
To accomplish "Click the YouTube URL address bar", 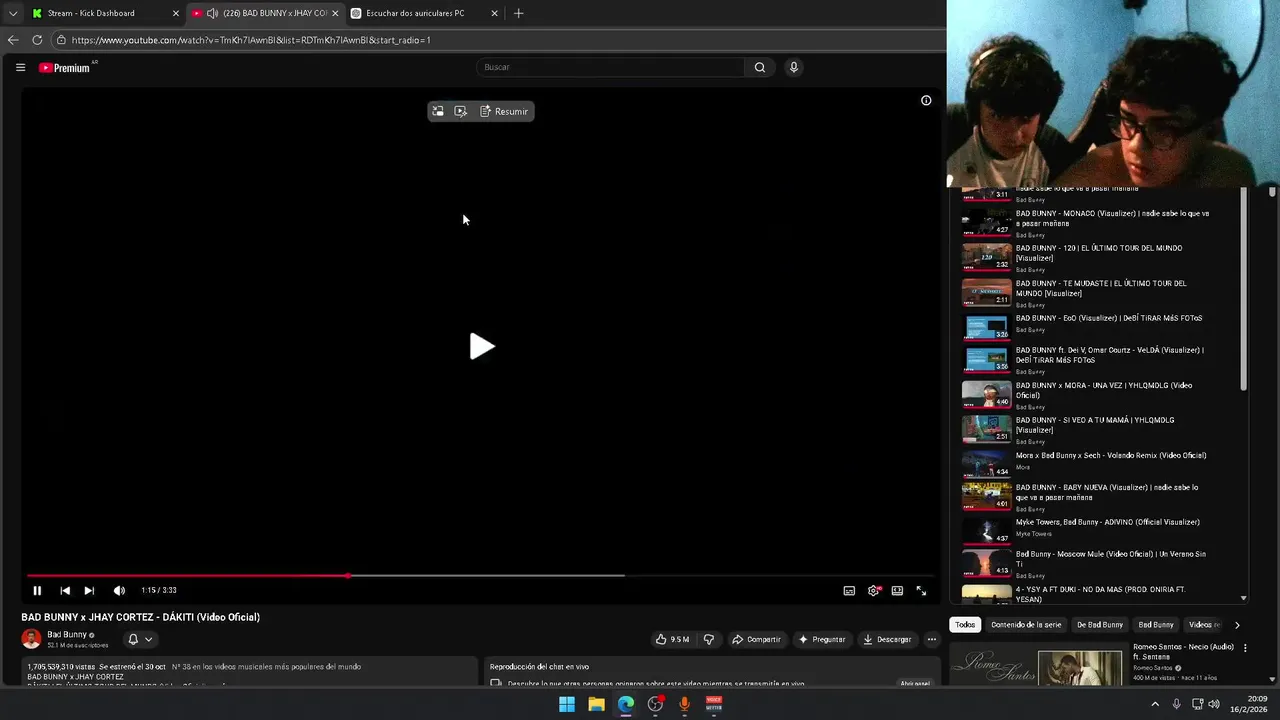I will pos(498,40).
